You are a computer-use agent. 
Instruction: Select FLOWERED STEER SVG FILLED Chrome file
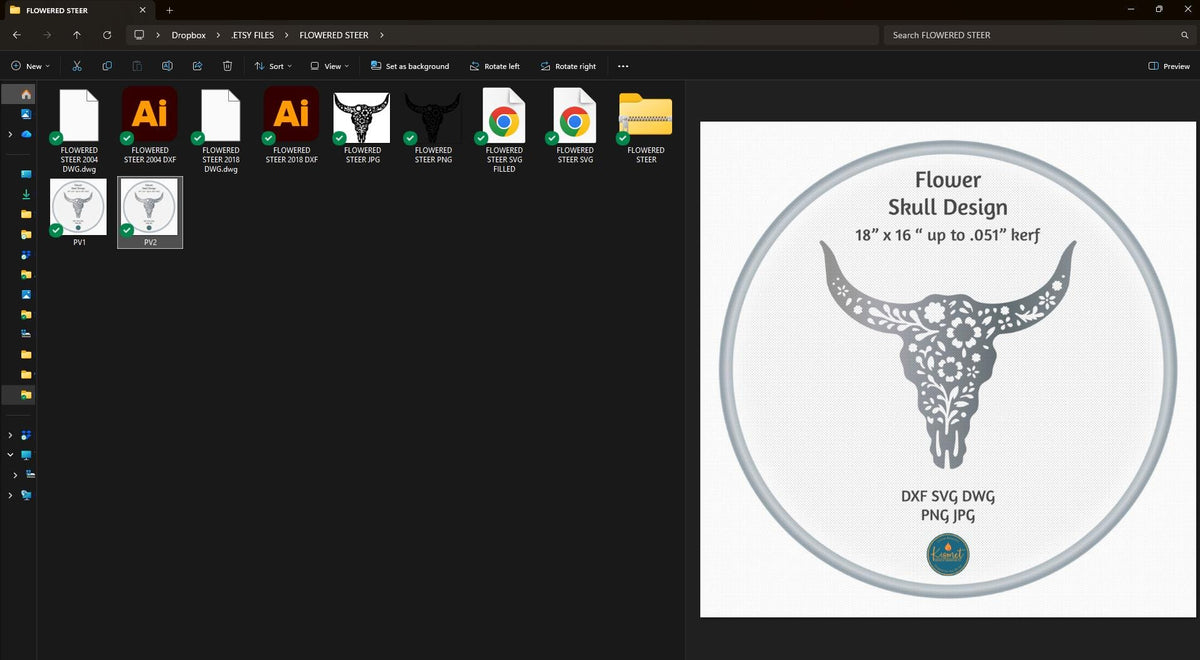coord(504,131)
